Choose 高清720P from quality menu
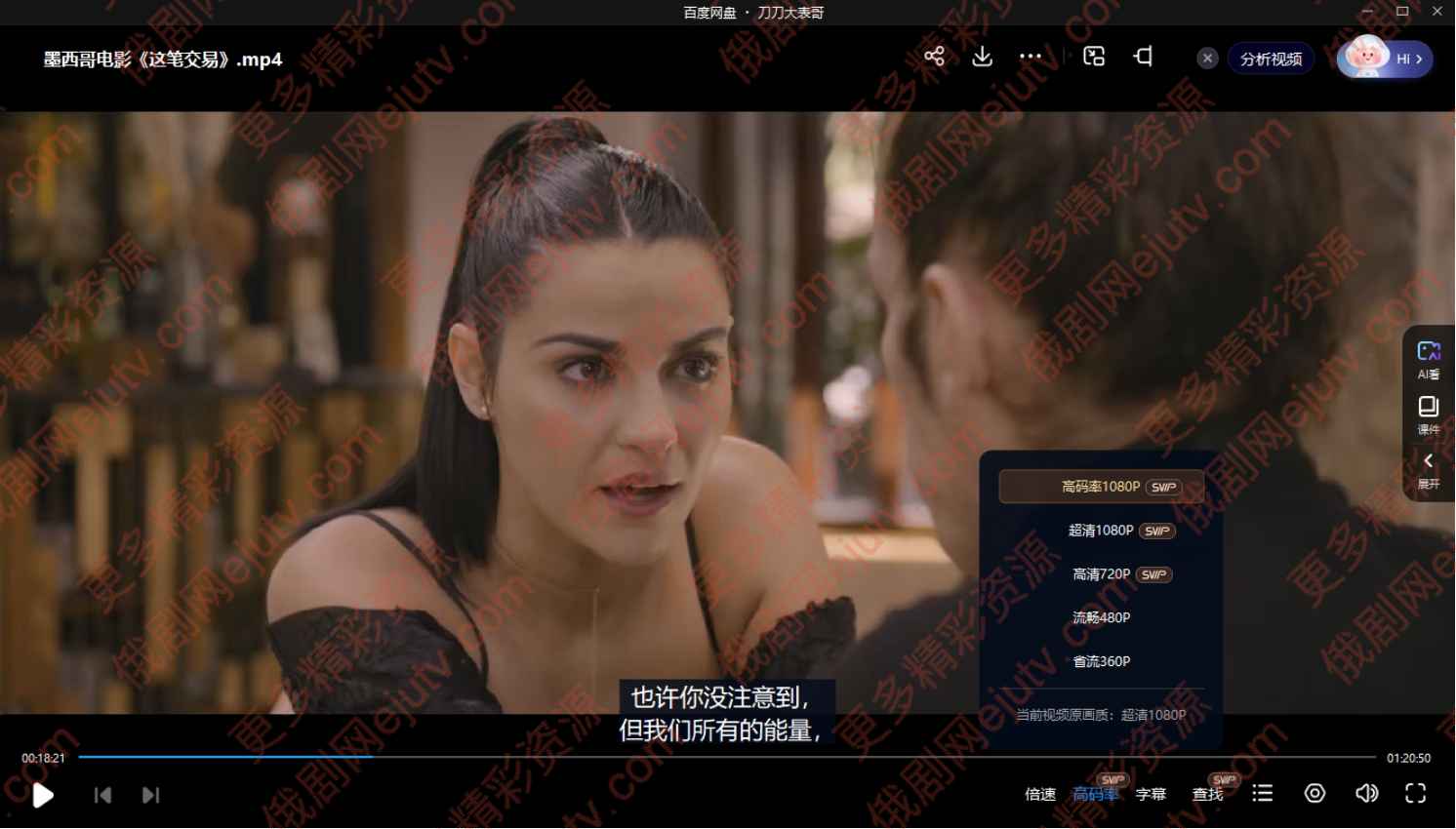Screen dimensions: 1456x829 point(1101,574)
